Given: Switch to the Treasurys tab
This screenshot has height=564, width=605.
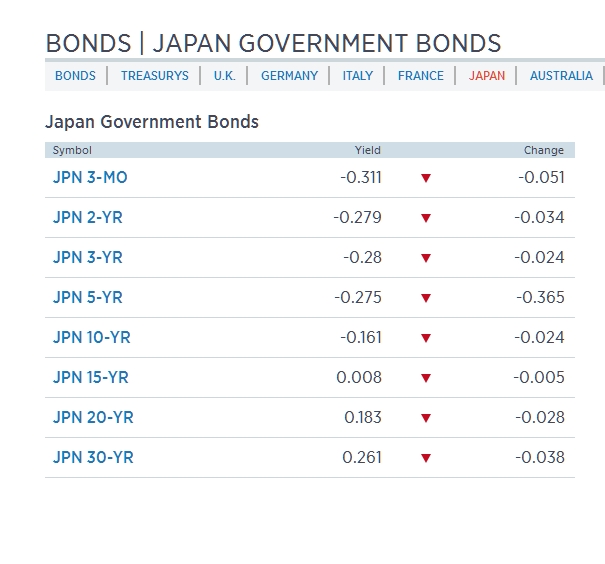Looking at the screenshot, I should coord(154,76).
